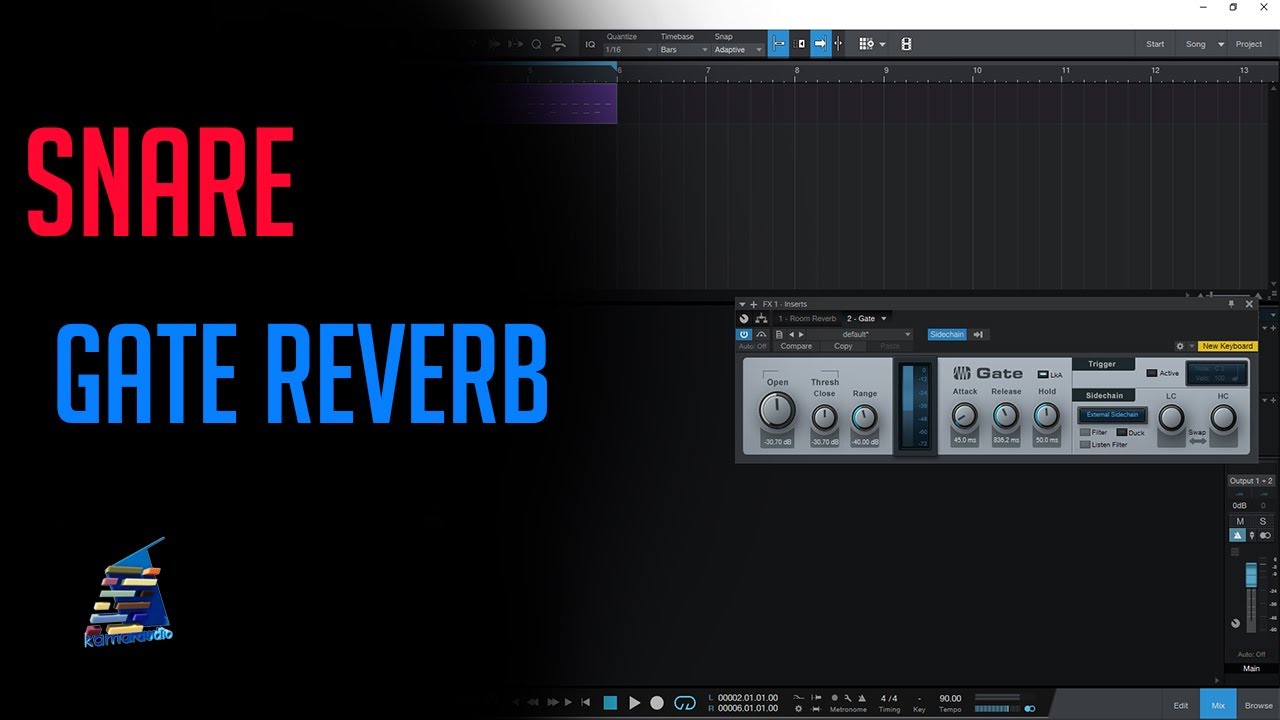1280x720 pixels.
Task: Click the Release time knob
Action: tap(1006, 415)
